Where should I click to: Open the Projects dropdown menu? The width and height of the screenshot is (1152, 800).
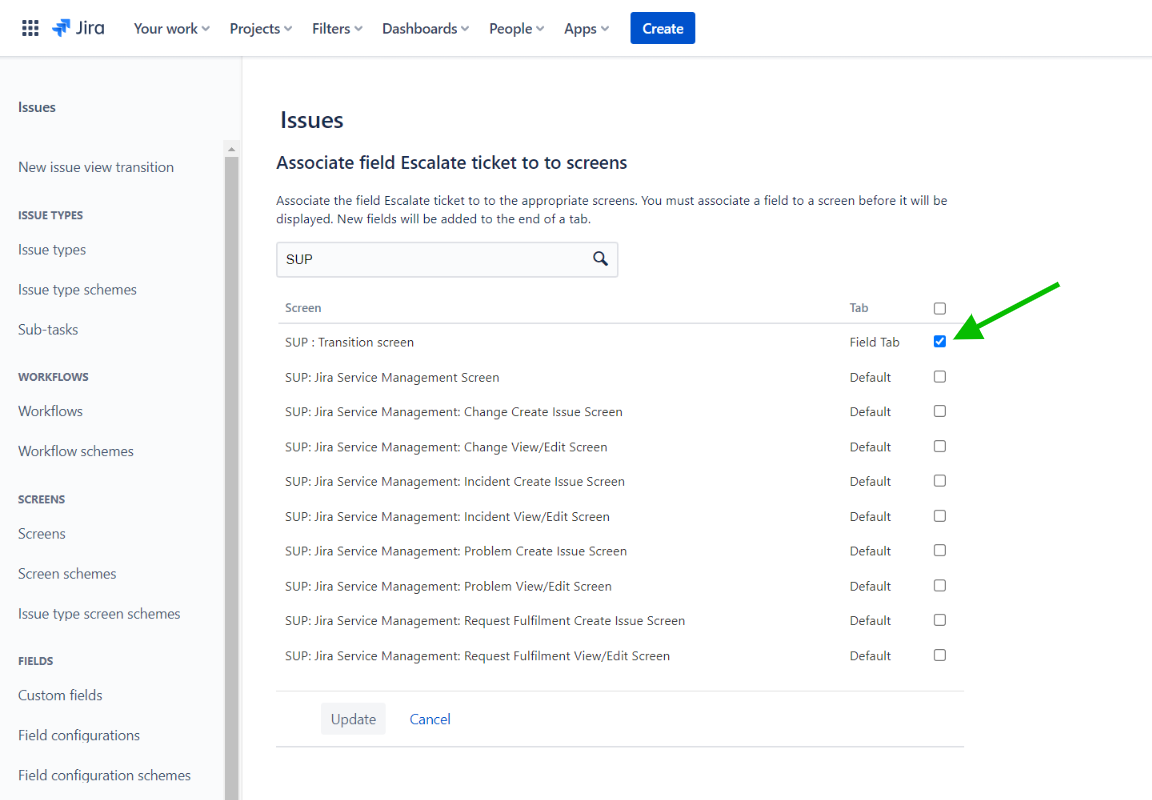(x=260, y=28)
